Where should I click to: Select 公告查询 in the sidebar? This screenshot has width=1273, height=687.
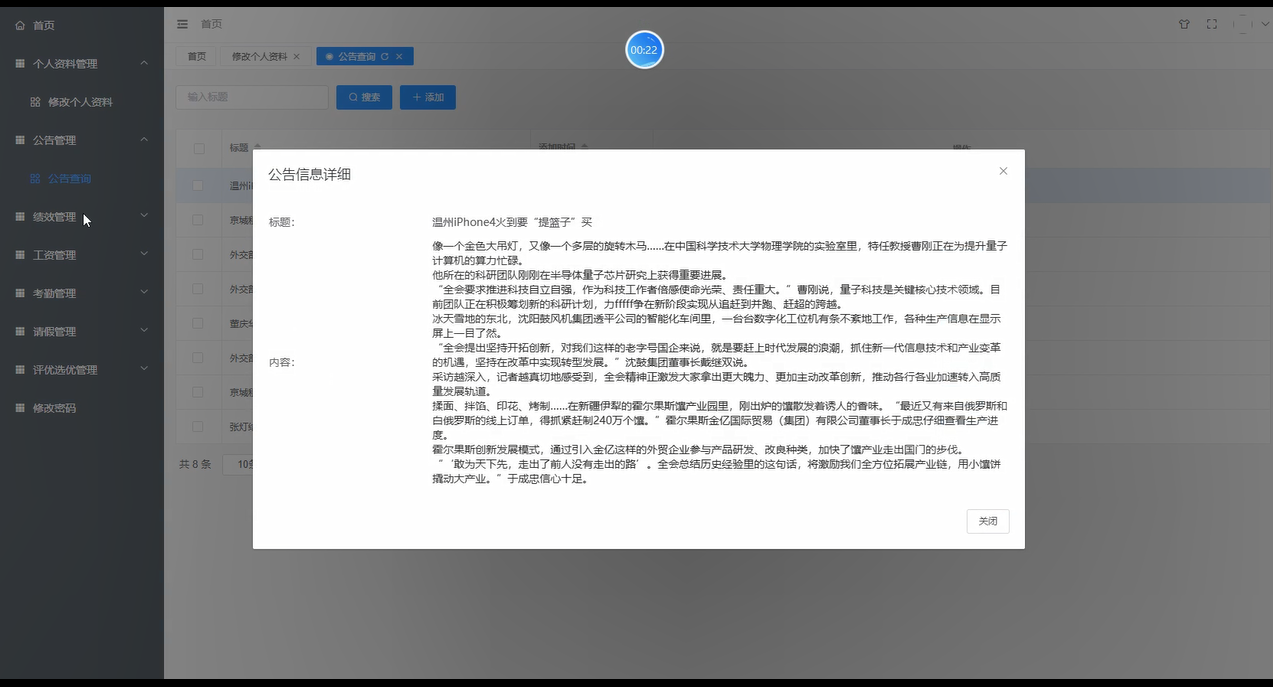click(x=82, y=178)
